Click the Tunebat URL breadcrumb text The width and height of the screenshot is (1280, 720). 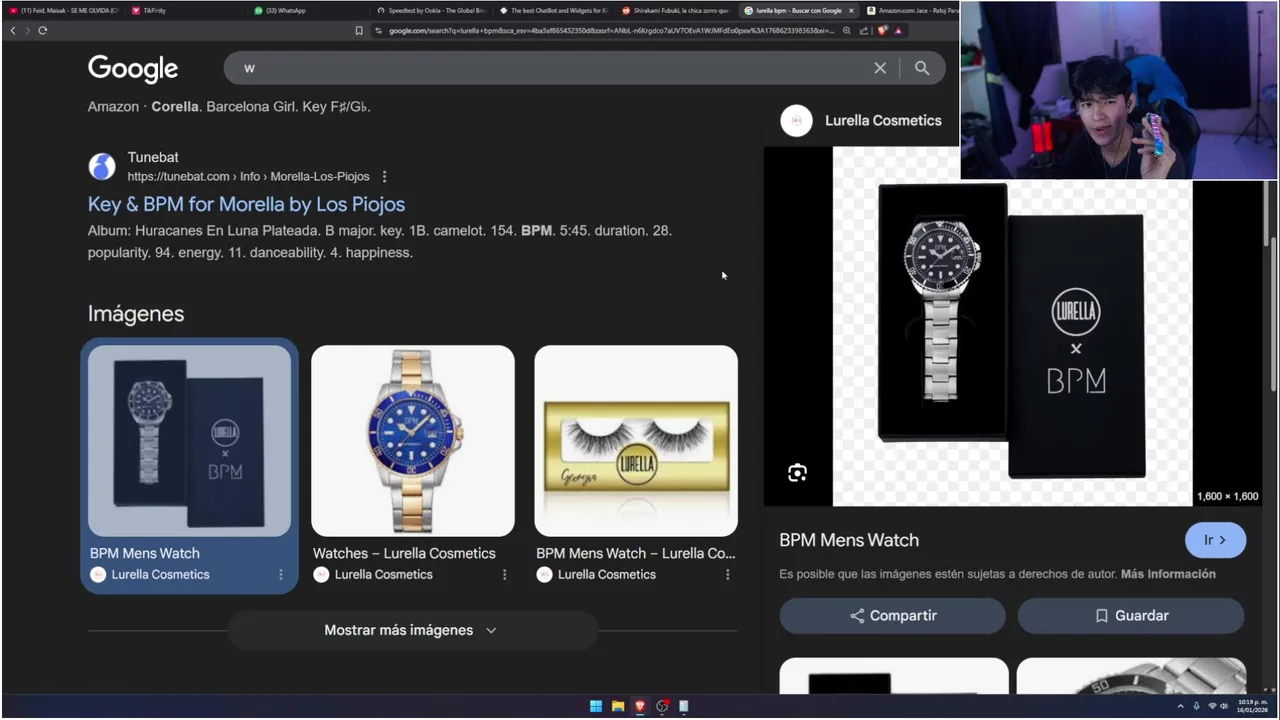pyautogui.click(x=248, y=176)
